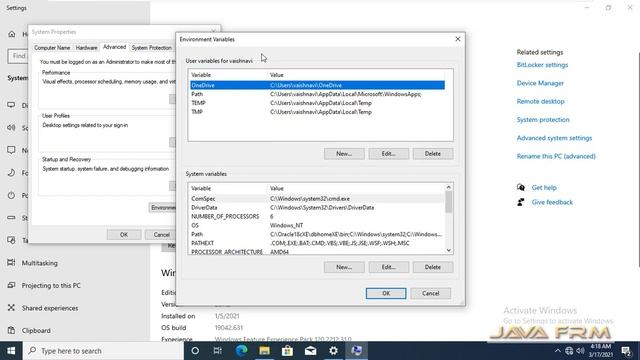Click Delete under User variables
Screen dimensions: 640x360
tap(433, 154)
